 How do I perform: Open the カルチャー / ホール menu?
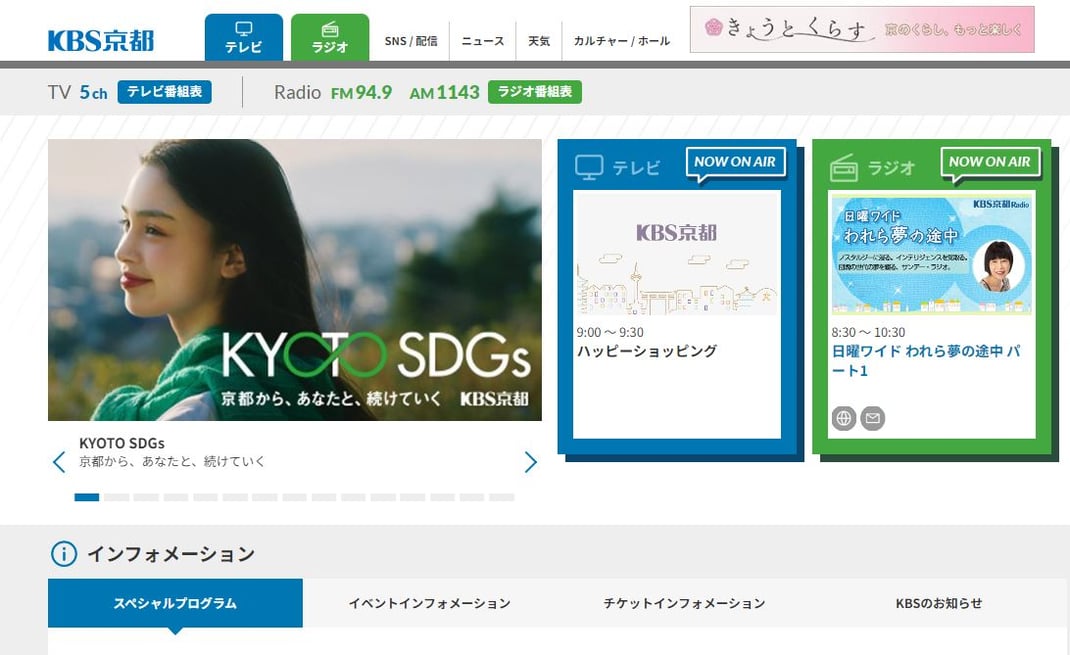coord(622,41)
